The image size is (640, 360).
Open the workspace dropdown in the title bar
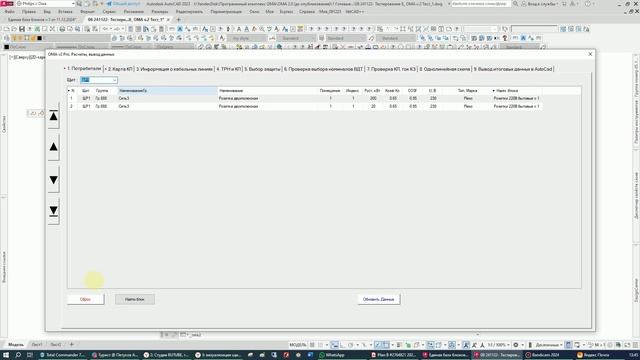point(46,4)
